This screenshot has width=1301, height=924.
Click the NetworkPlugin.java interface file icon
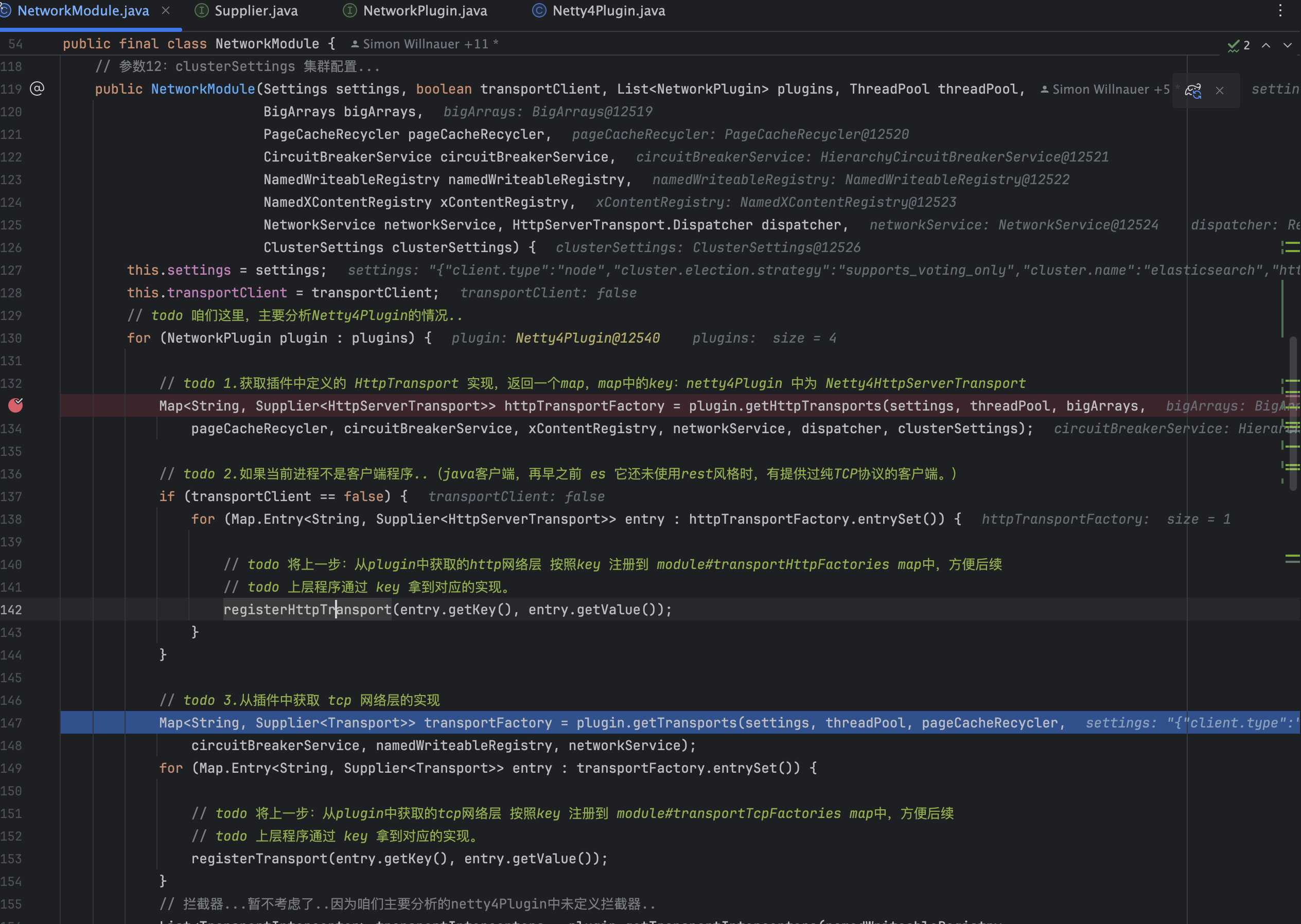(350, 11)
